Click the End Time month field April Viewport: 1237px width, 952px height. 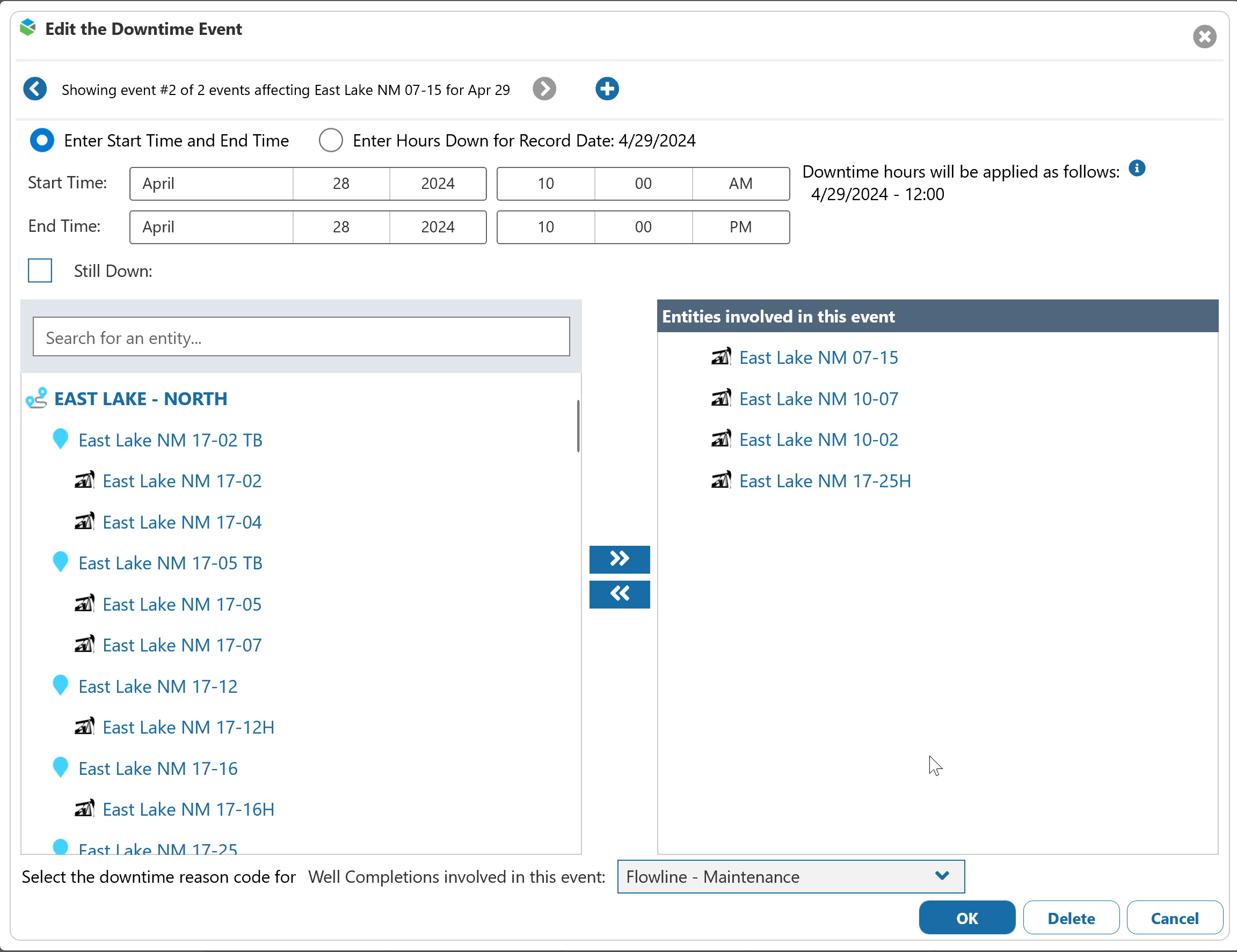click(210, 227)
